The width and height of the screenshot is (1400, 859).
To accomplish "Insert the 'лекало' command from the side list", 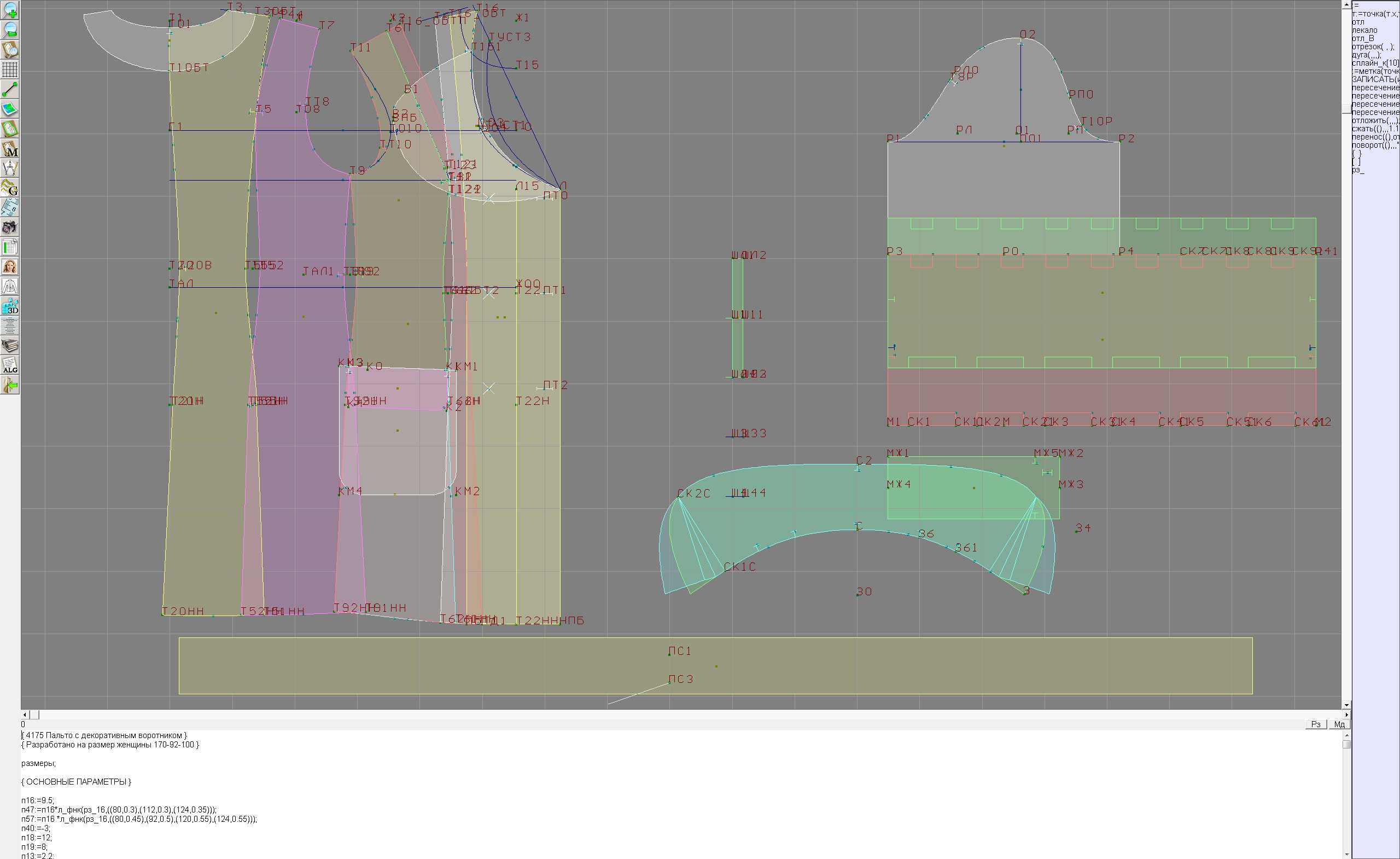I will point(1364,30).
